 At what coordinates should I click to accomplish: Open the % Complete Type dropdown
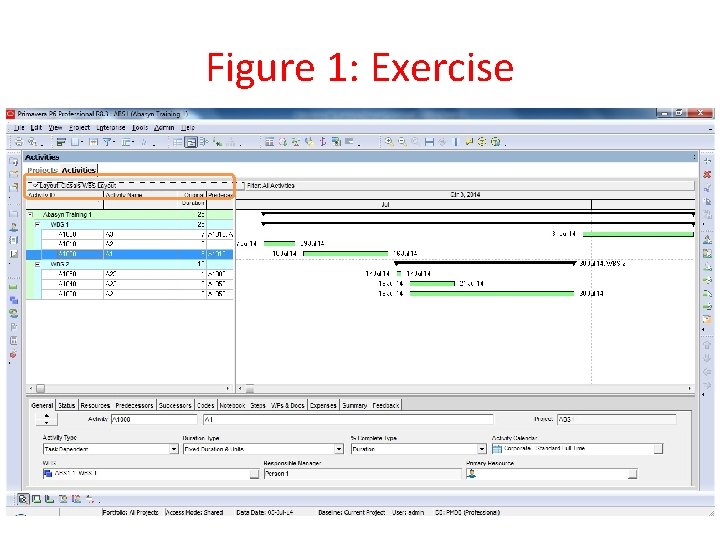pyautogui.click(x=482, y=449)
